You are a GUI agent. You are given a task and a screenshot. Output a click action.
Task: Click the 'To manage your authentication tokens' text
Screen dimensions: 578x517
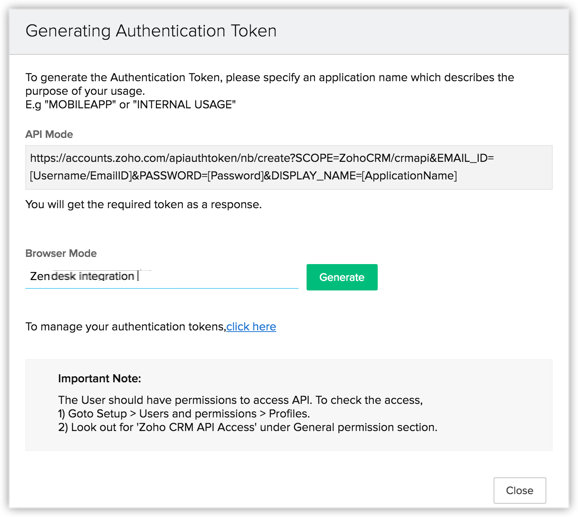click(125, 326)
